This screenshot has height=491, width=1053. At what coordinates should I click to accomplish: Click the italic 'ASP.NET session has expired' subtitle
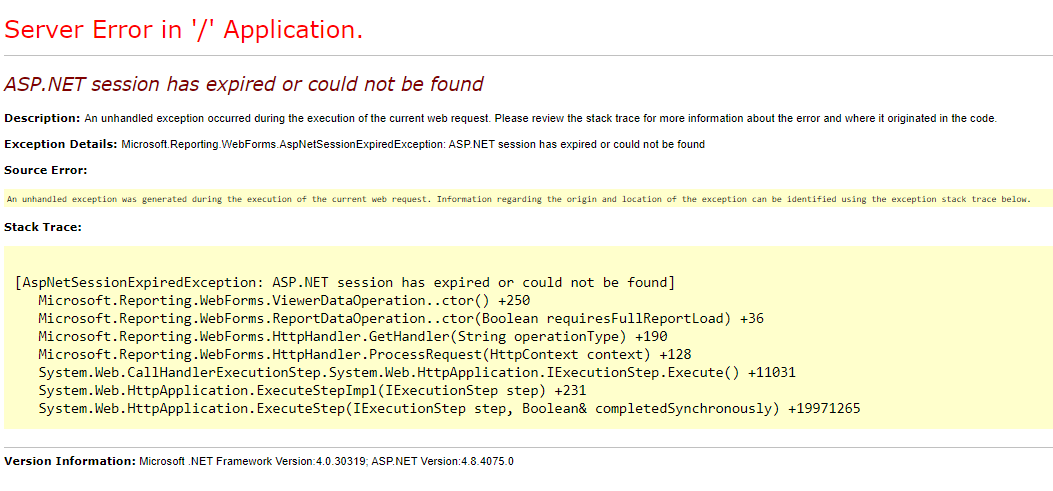(x=244, y=84)
